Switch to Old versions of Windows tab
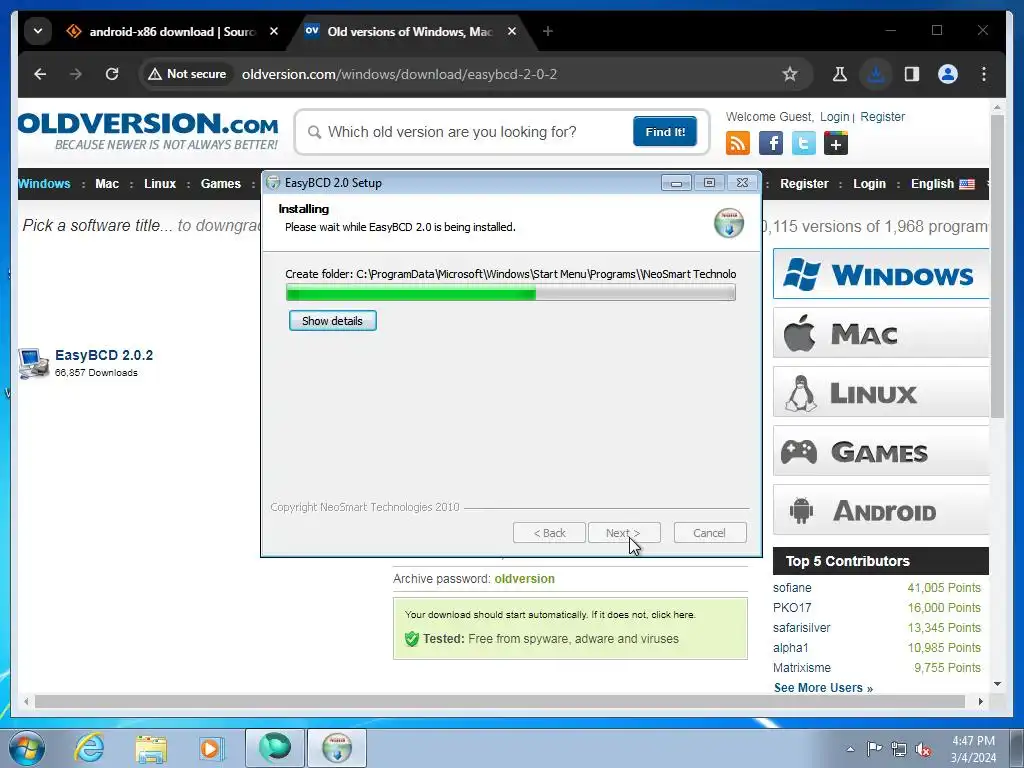Image resolution: width=1024 pixels, height=768 pixels. [410, 31]
